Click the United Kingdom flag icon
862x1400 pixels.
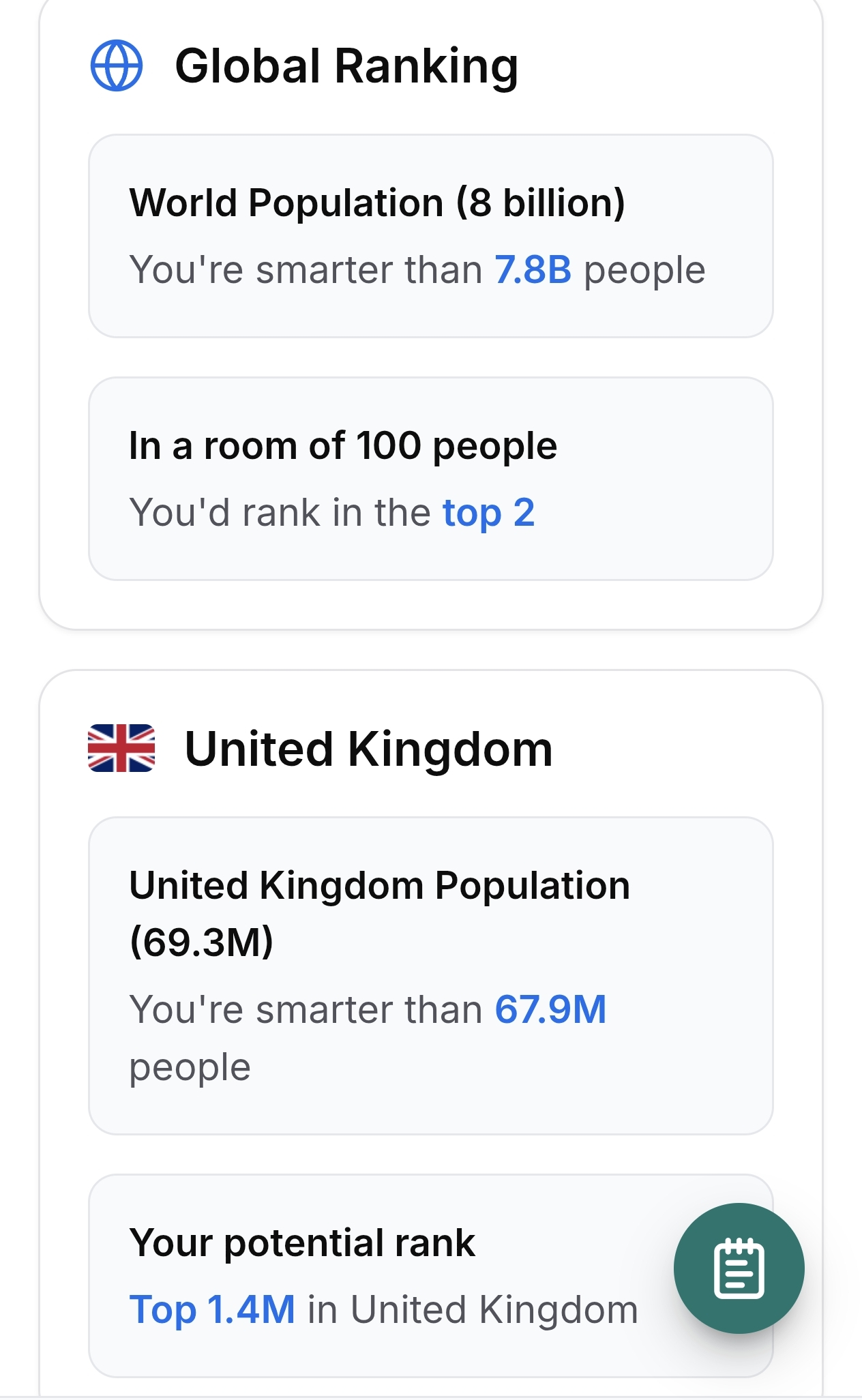pyautogui.click(x=121, y=748)
